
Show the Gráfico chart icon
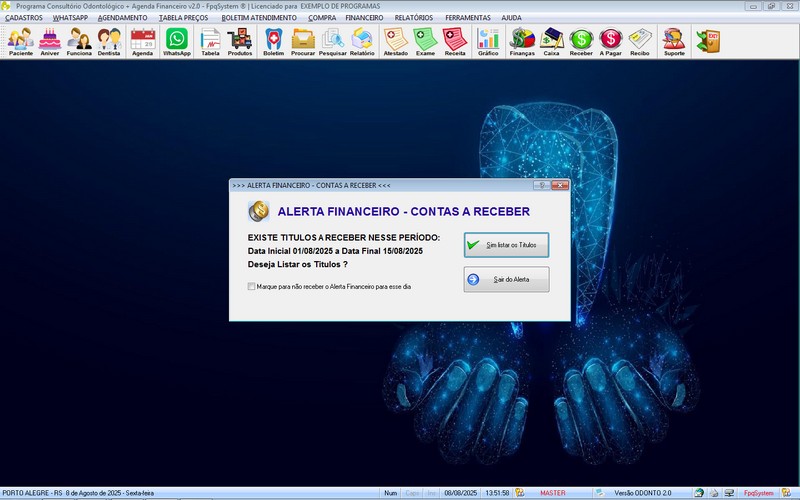[488, 42]
